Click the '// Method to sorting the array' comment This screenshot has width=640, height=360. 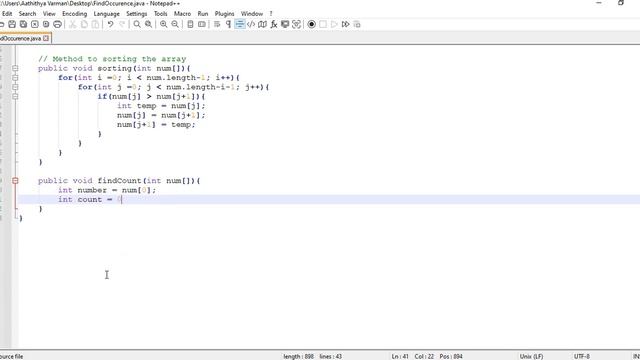[112, 59]
